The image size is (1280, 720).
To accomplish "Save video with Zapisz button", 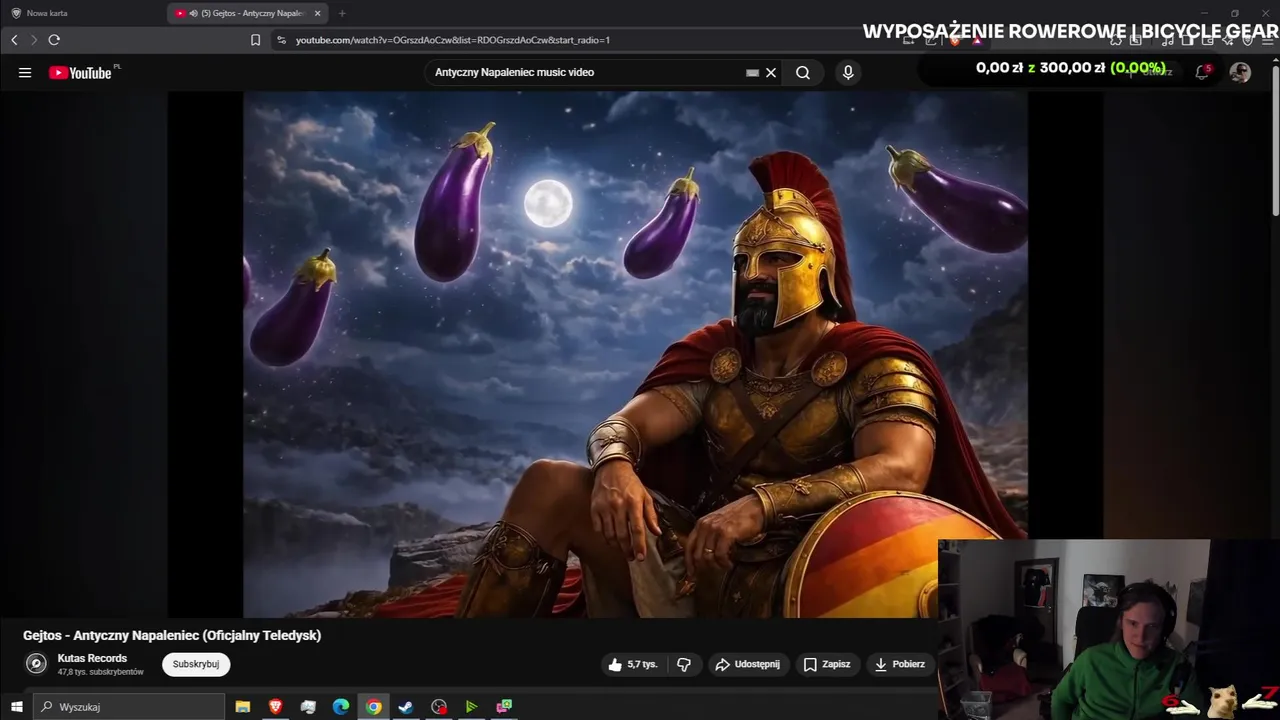I will click(x=827, y=664).
